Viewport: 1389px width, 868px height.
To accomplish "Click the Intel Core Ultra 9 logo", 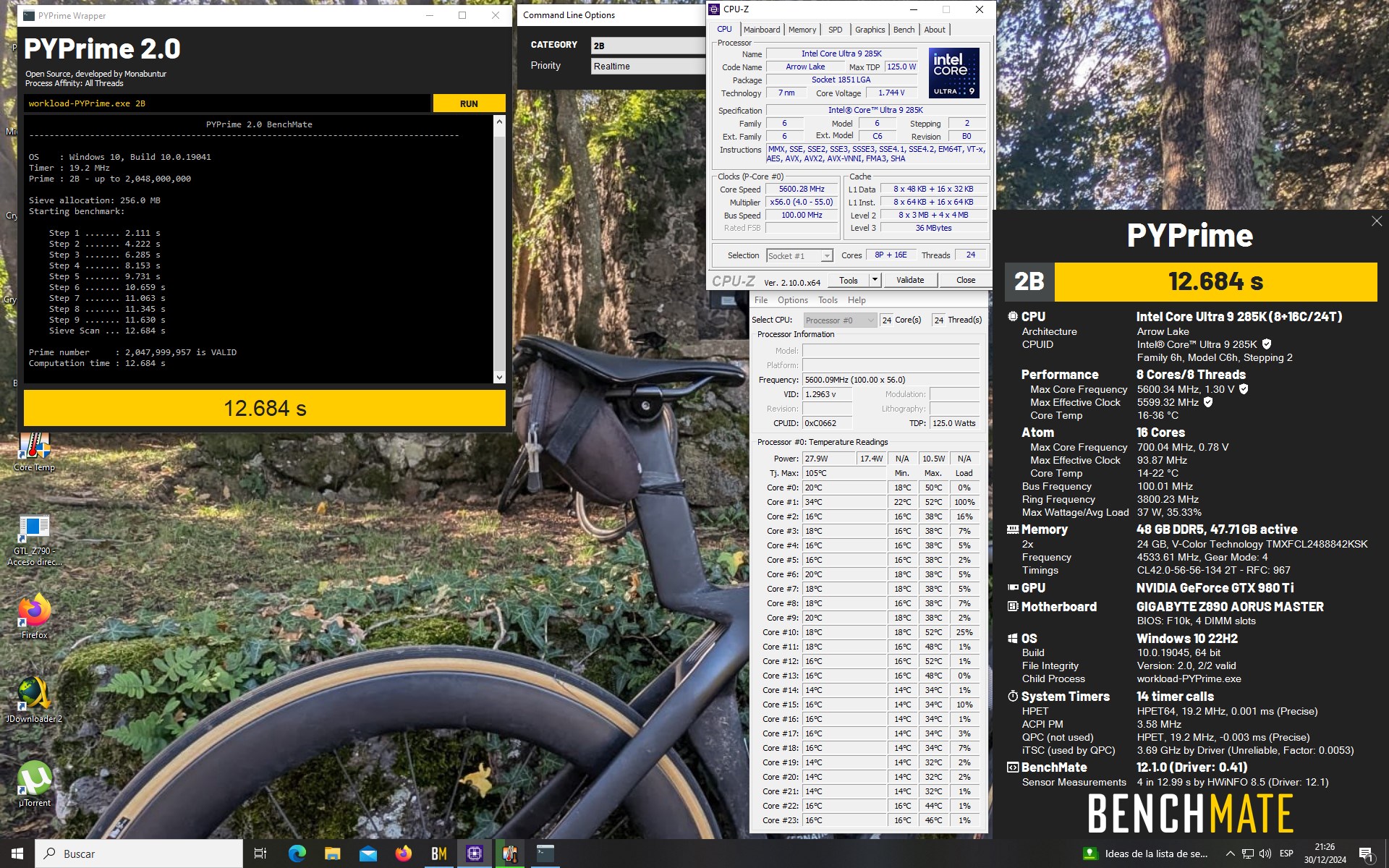I will tap(954, 72).
